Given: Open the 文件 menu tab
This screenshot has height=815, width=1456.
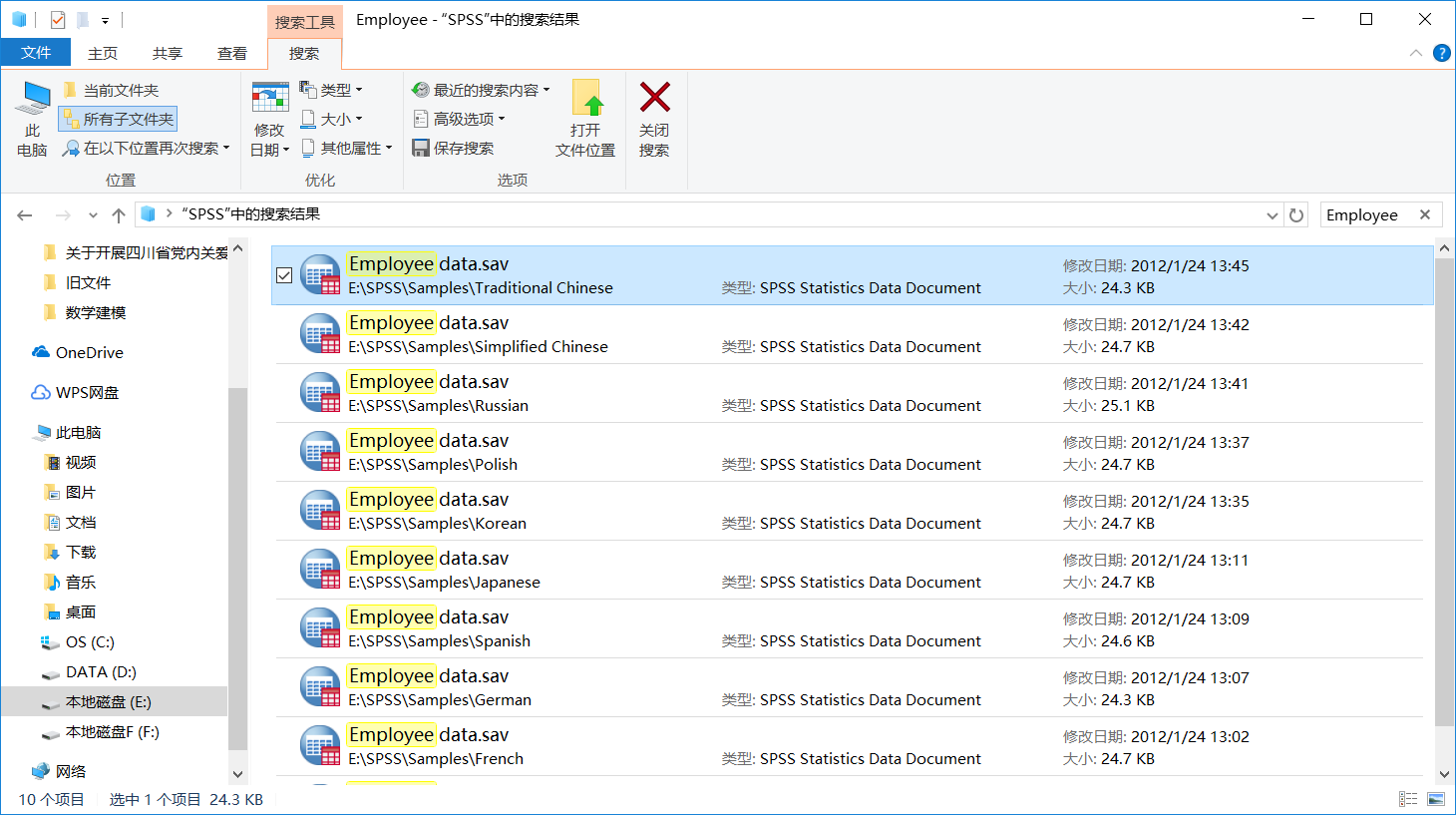Looking at the screenshot, I should [x=36, y=53].
